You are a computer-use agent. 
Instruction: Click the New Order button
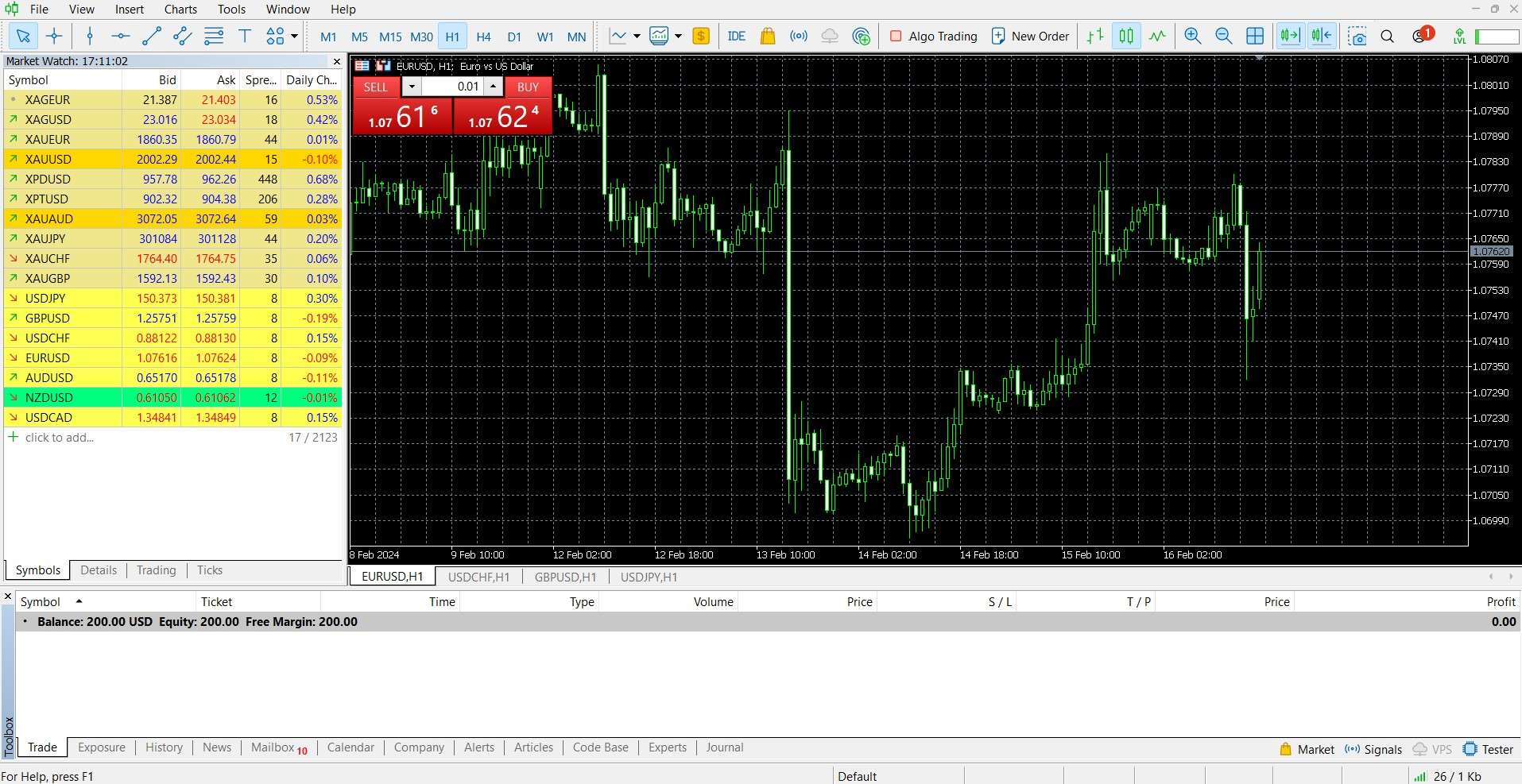(x=1031, y=36)
